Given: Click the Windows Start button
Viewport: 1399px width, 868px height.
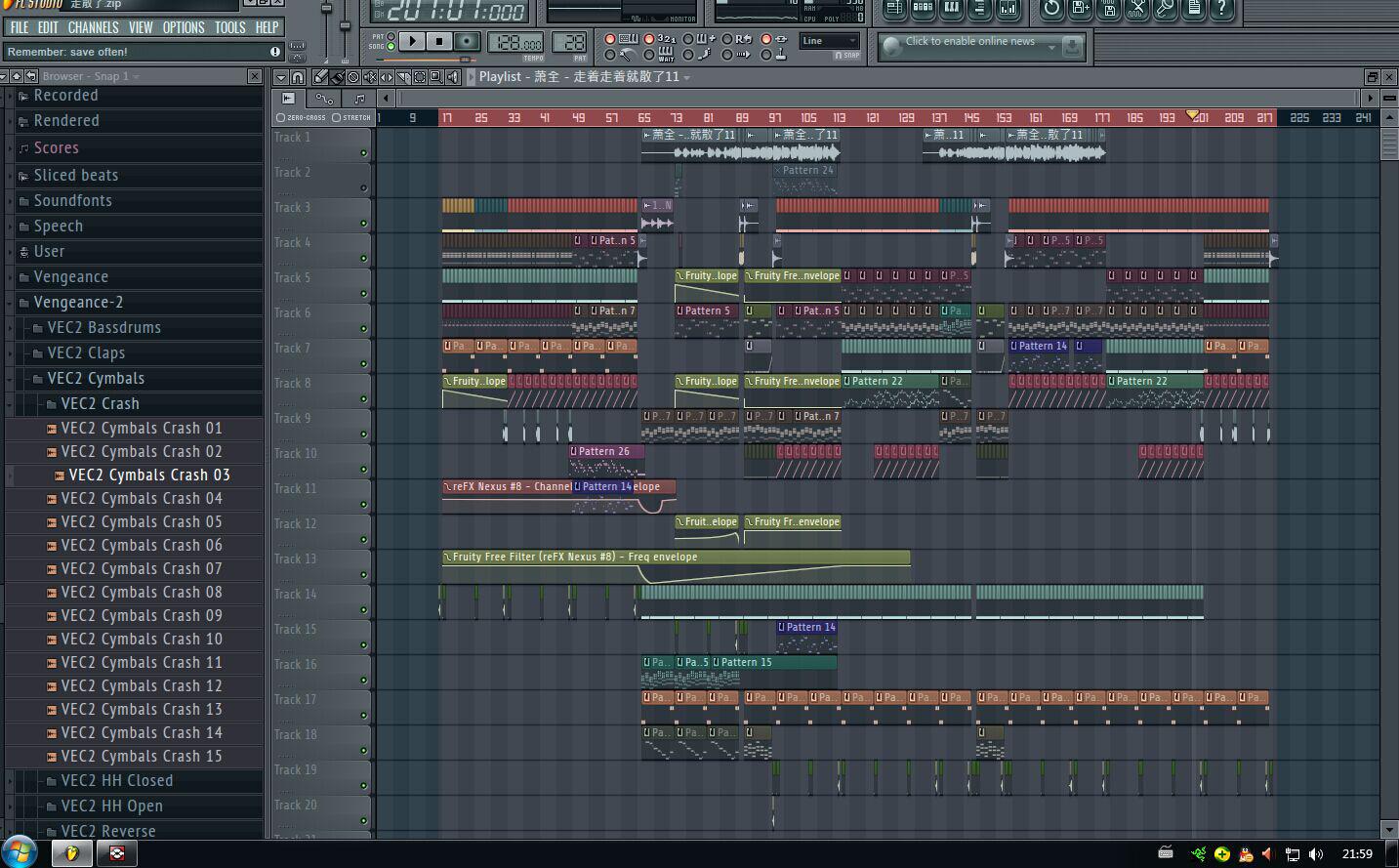Looking at the screenshot, I should click(20, 851).
